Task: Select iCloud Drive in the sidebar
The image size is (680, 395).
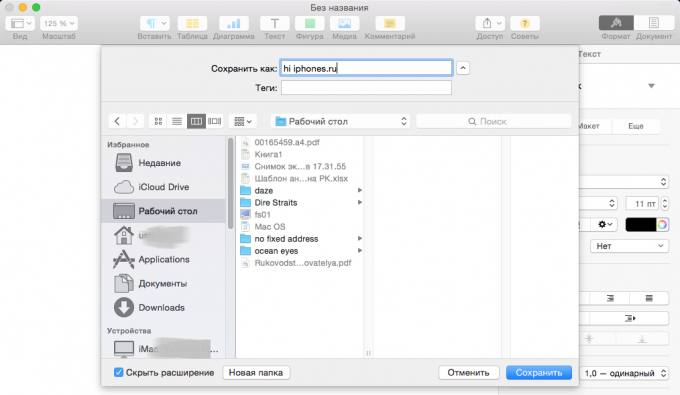Action: click(x=163, y=187)
